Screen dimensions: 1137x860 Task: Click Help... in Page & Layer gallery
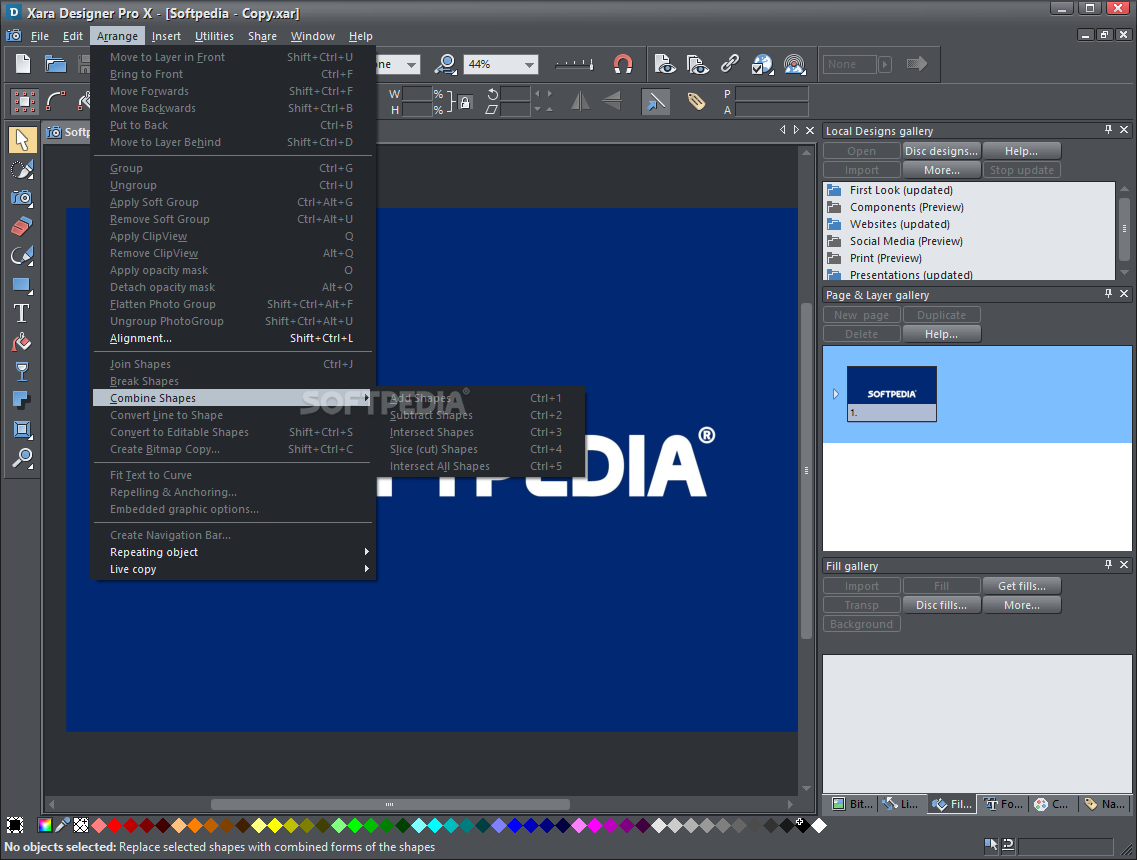point(941,334)
